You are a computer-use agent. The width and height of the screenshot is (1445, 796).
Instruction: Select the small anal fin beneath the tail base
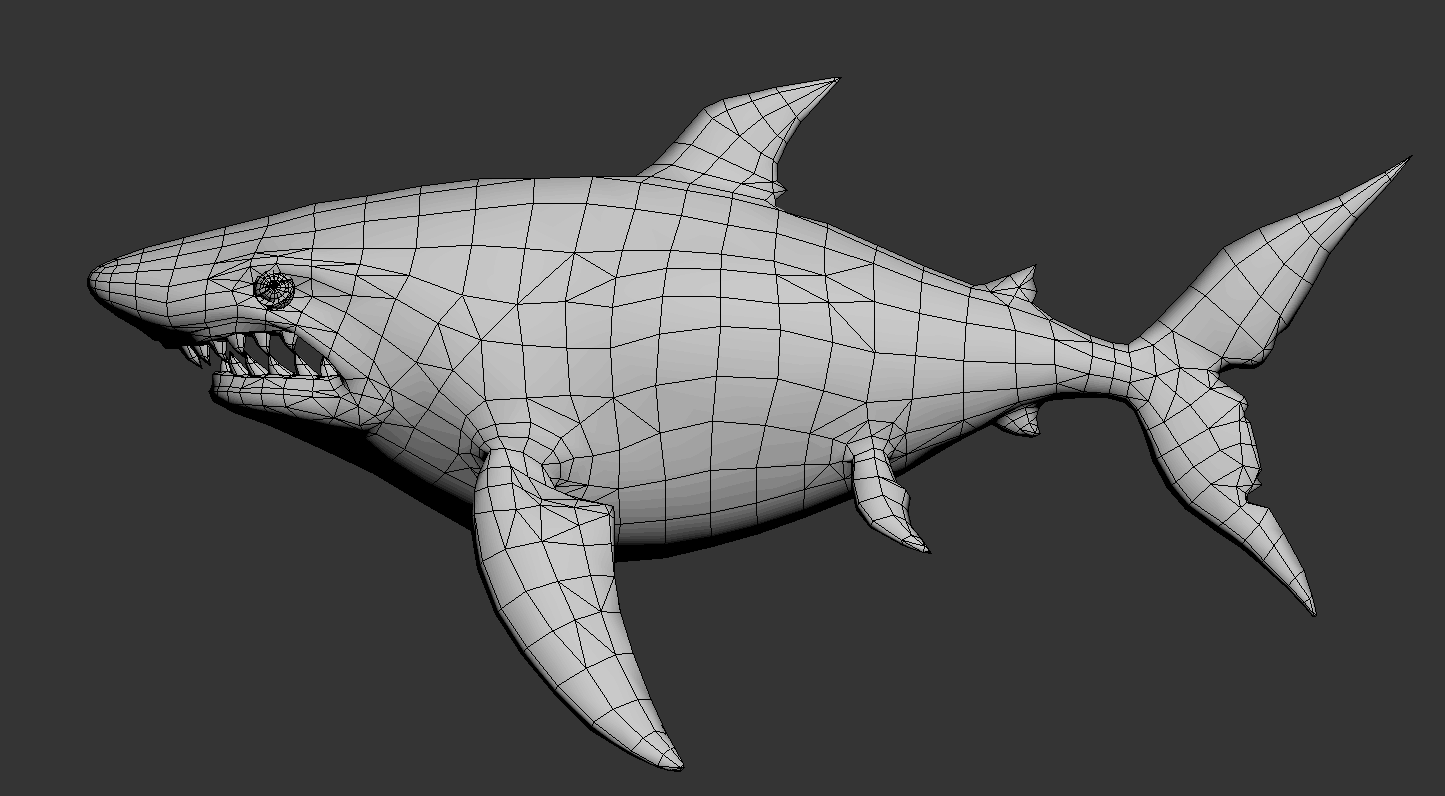pos(1020,420)
